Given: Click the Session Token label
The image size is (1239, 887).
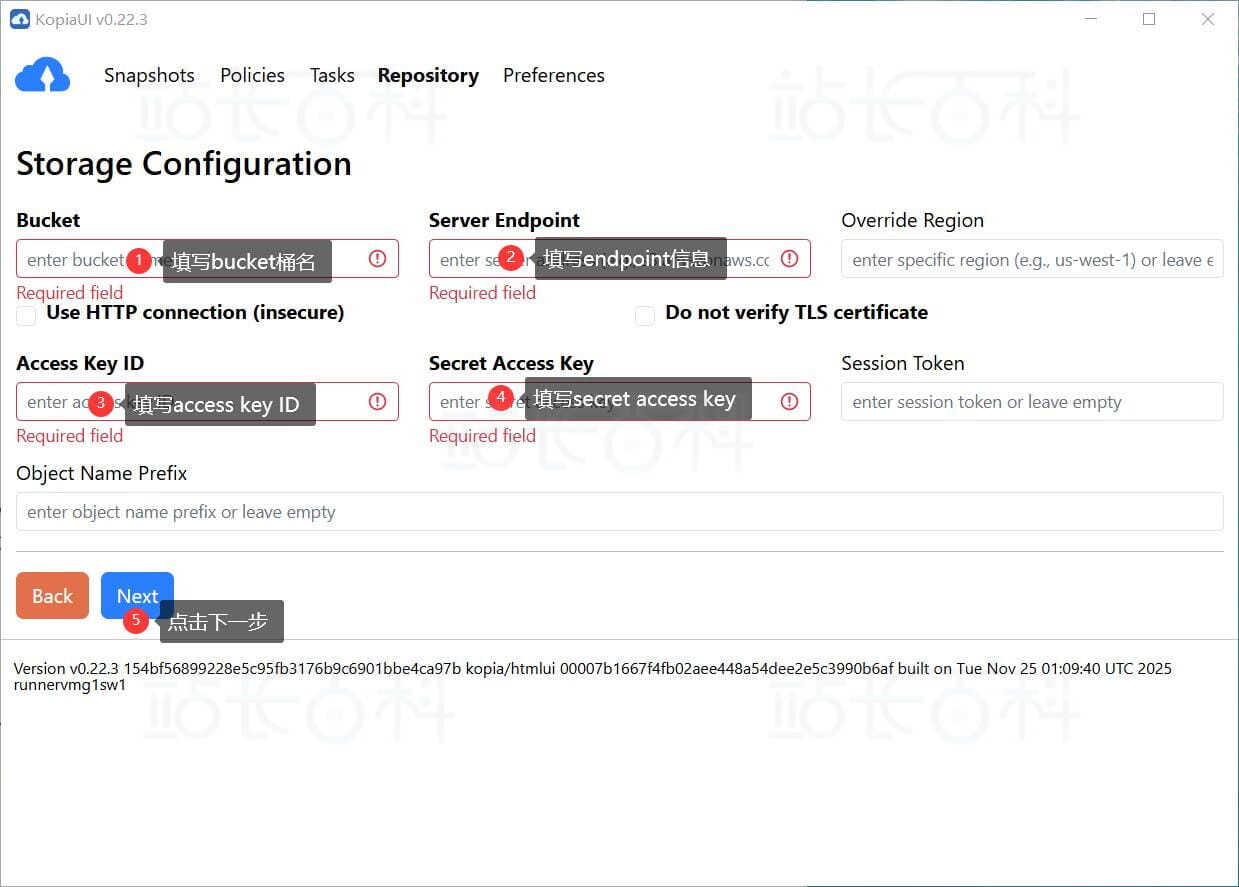Looking at the screenshot, I should 903,363.
